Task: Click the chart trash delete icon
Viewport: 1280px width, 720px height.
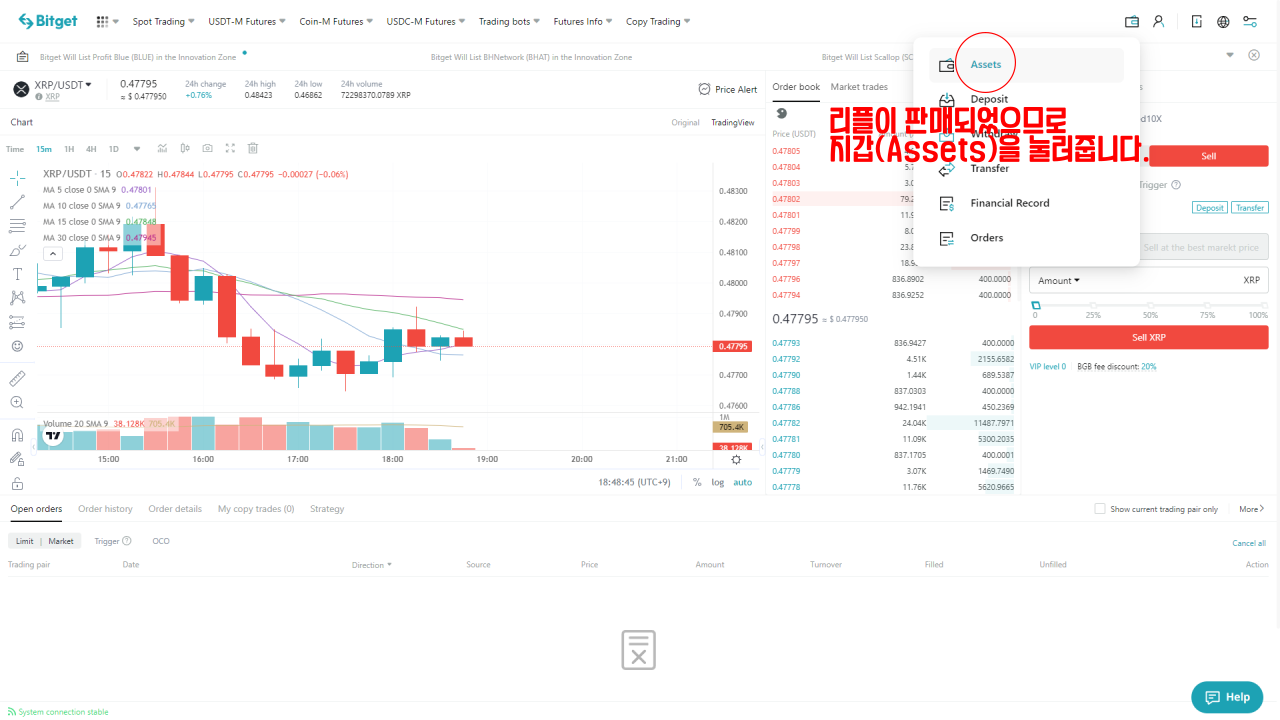Action: 253,149
